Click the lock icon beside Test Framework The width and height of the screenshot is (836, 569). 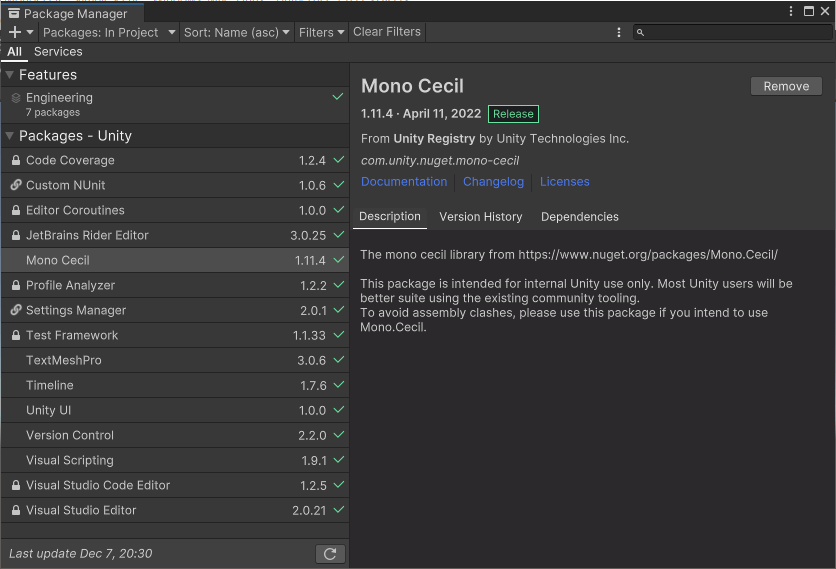[x=16, y=335]
